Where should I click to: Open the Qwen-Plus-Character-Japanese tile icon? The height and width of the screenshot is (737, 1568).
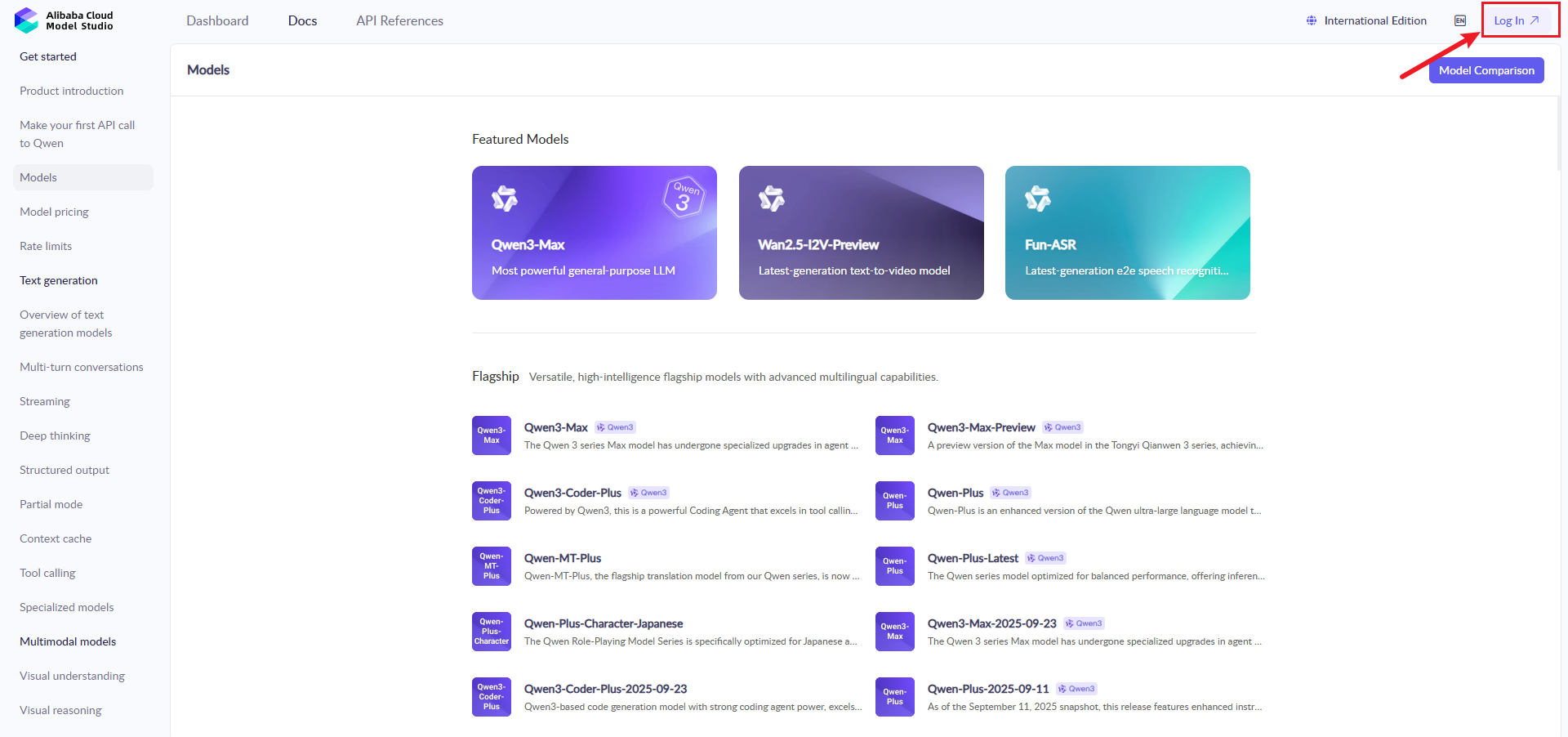click(492, 632)
